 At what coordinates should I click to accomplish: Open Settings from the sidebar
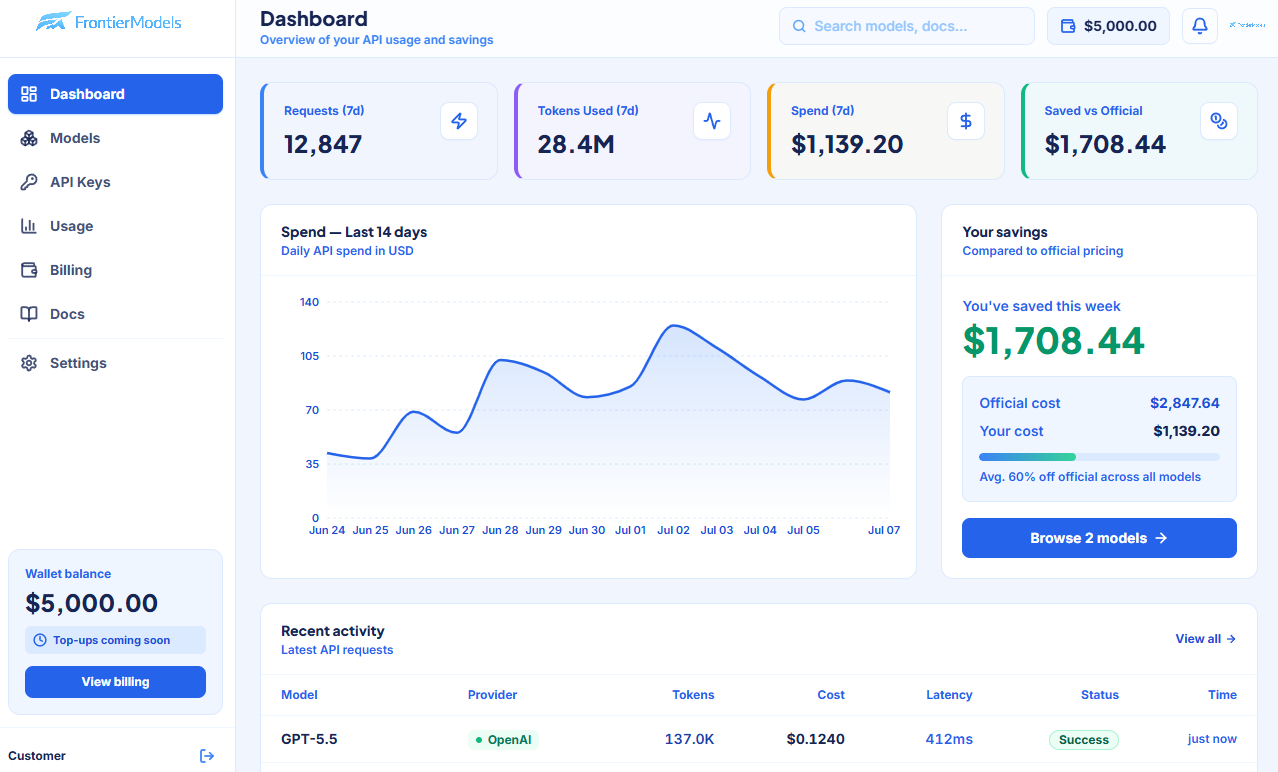(115, 363)
